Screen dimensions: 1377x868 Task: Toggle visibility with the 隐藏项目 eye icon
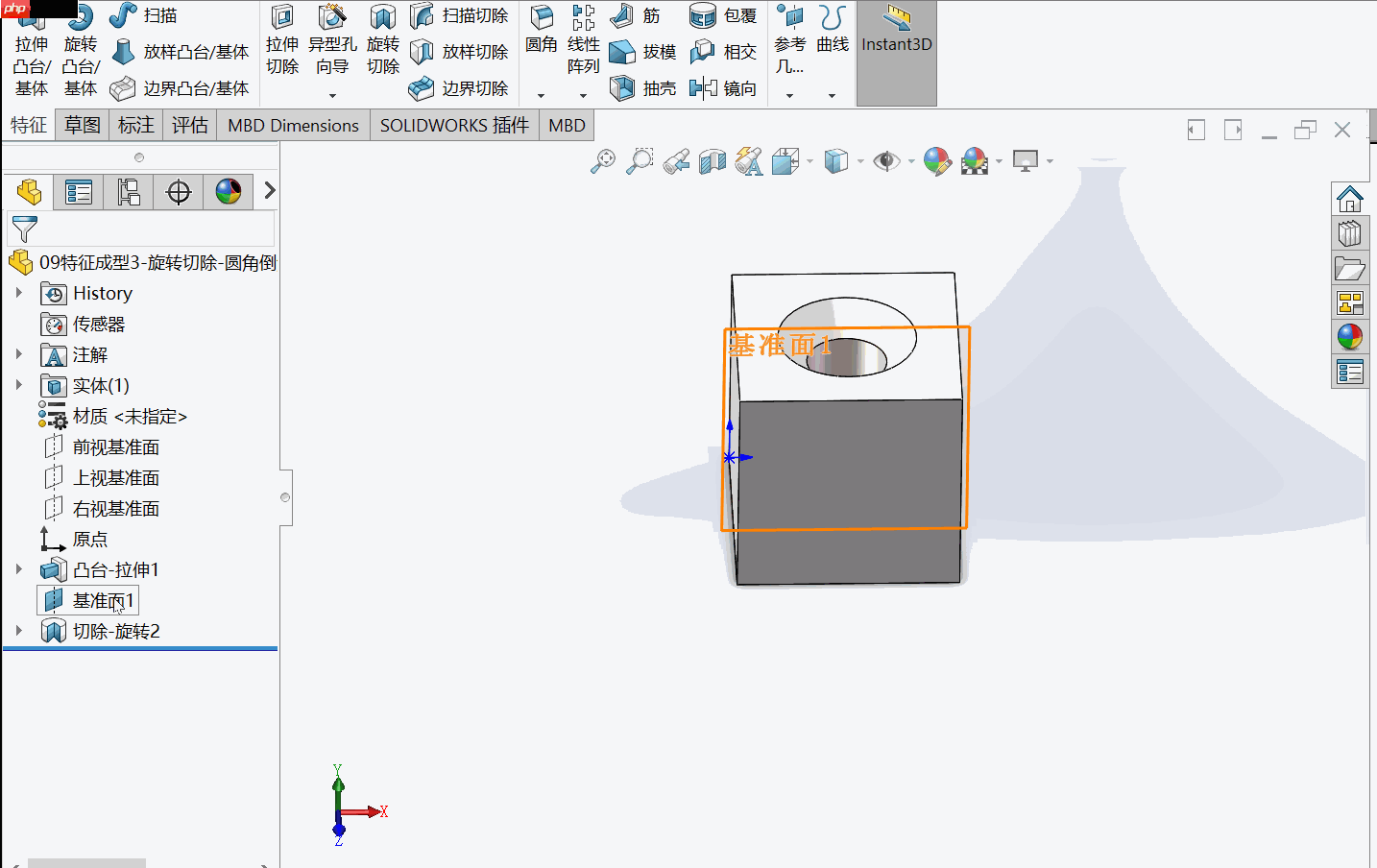887,160
